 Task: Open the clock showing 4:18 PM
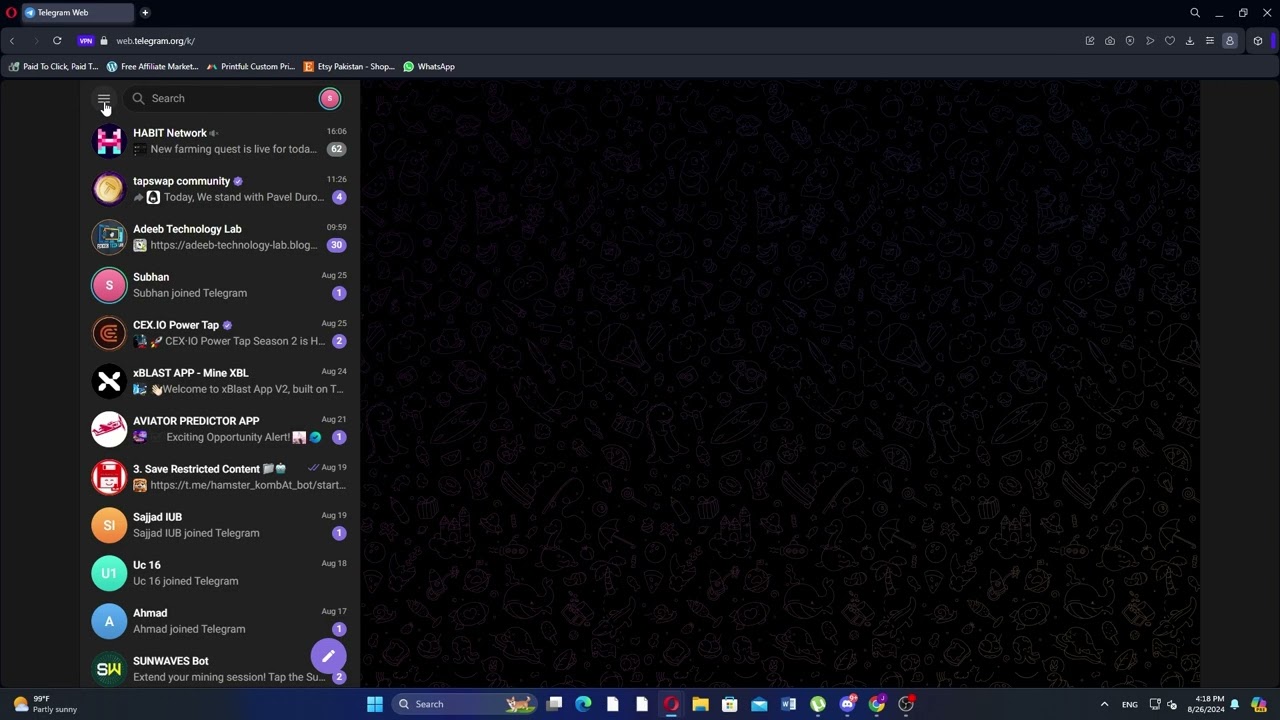click(1206, 704)
